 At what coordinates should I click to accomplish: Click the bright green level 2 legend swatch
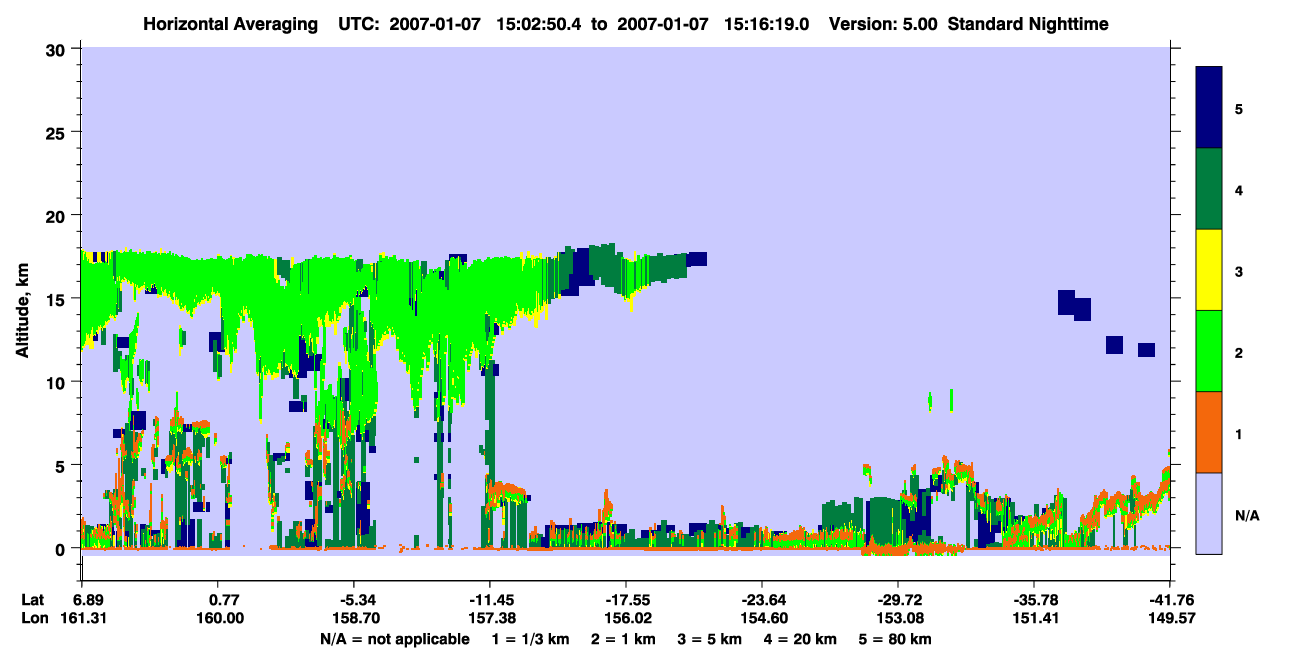[x=1209, y=351]
